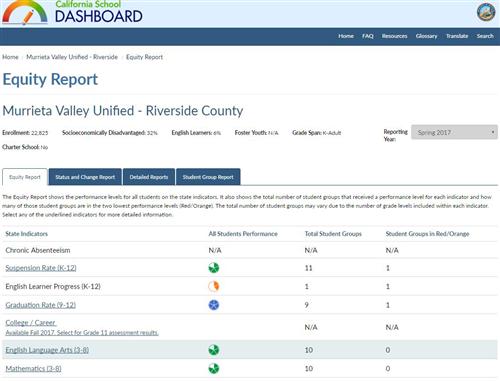Click the orange English Learner Progress performance icon
Screen dimensions: 500x381
[214, 286]
